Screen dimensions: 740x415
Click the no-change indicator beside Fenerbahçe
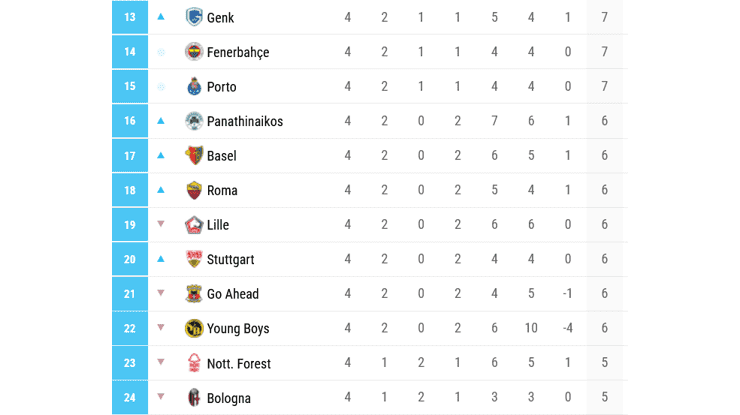160,52
